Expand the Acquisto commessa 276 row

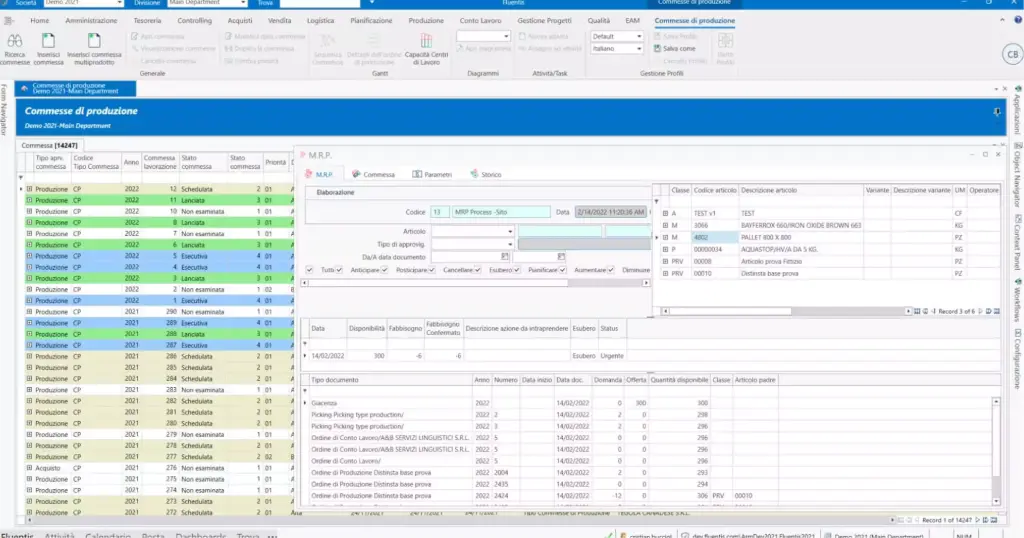[x=29, y=468]
